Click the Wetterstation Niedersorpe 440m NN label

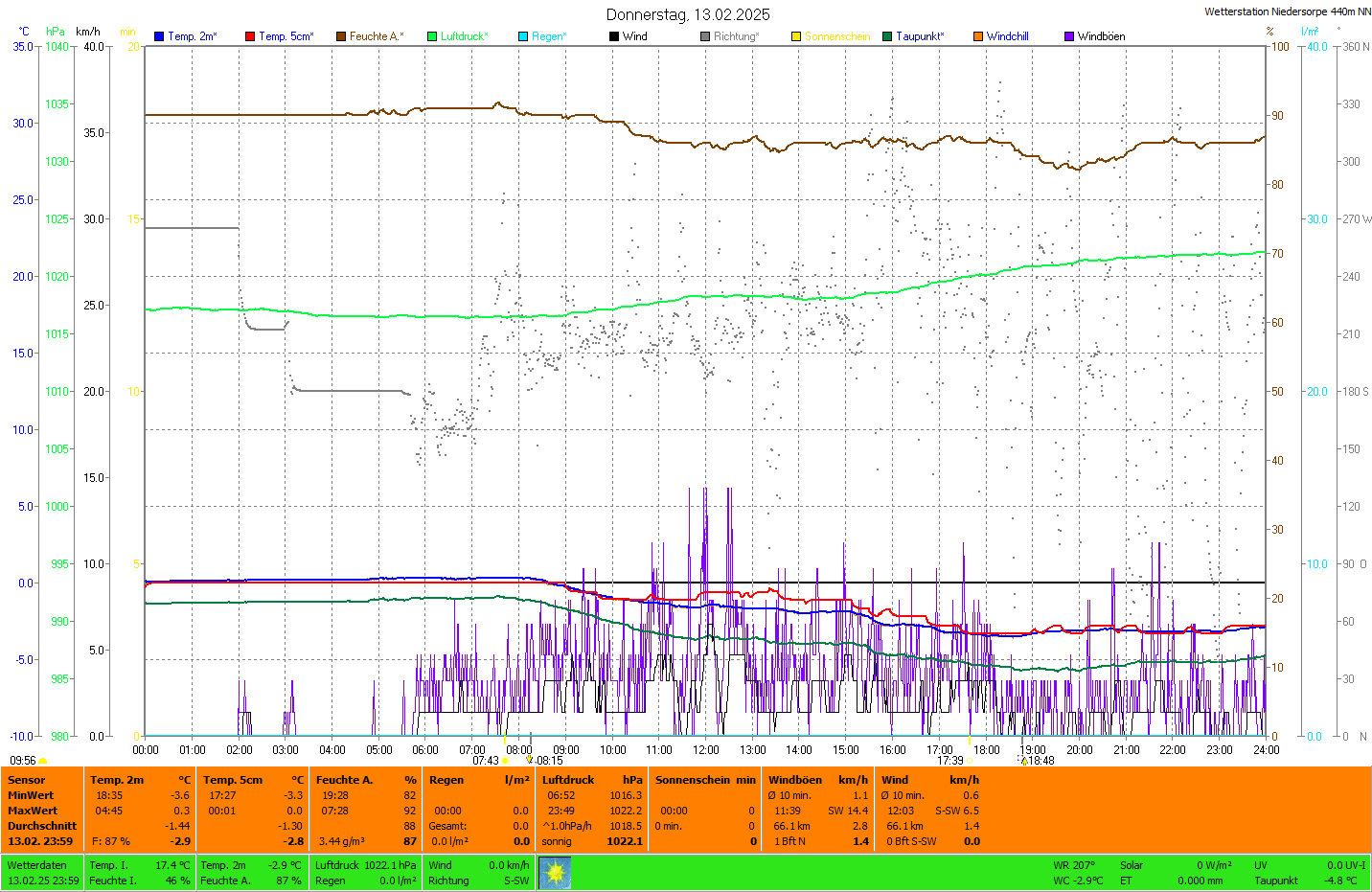point(1287,11)
